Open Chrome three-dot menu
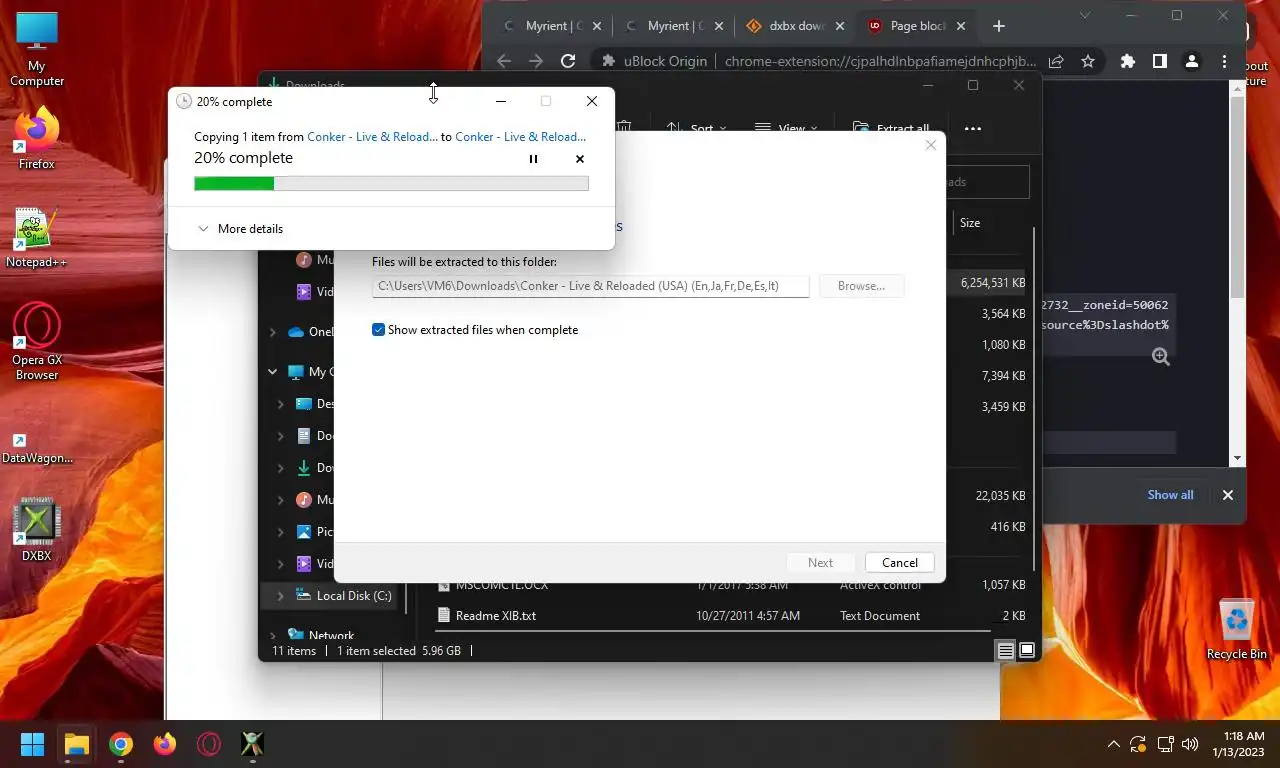This screenshot has height=768, width=1280. [x=1224, y=61]
